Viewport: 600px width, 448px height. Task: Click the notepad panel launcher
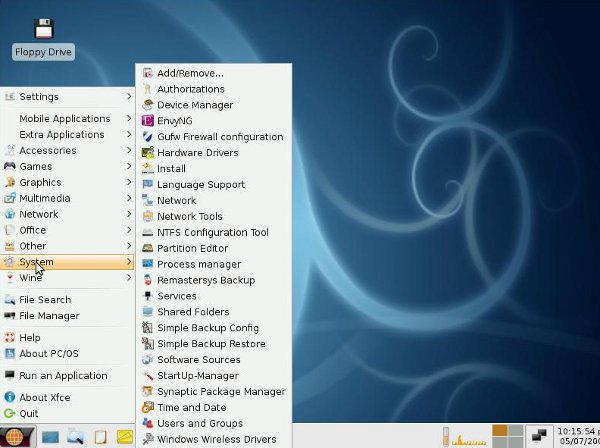pos(100,437)
